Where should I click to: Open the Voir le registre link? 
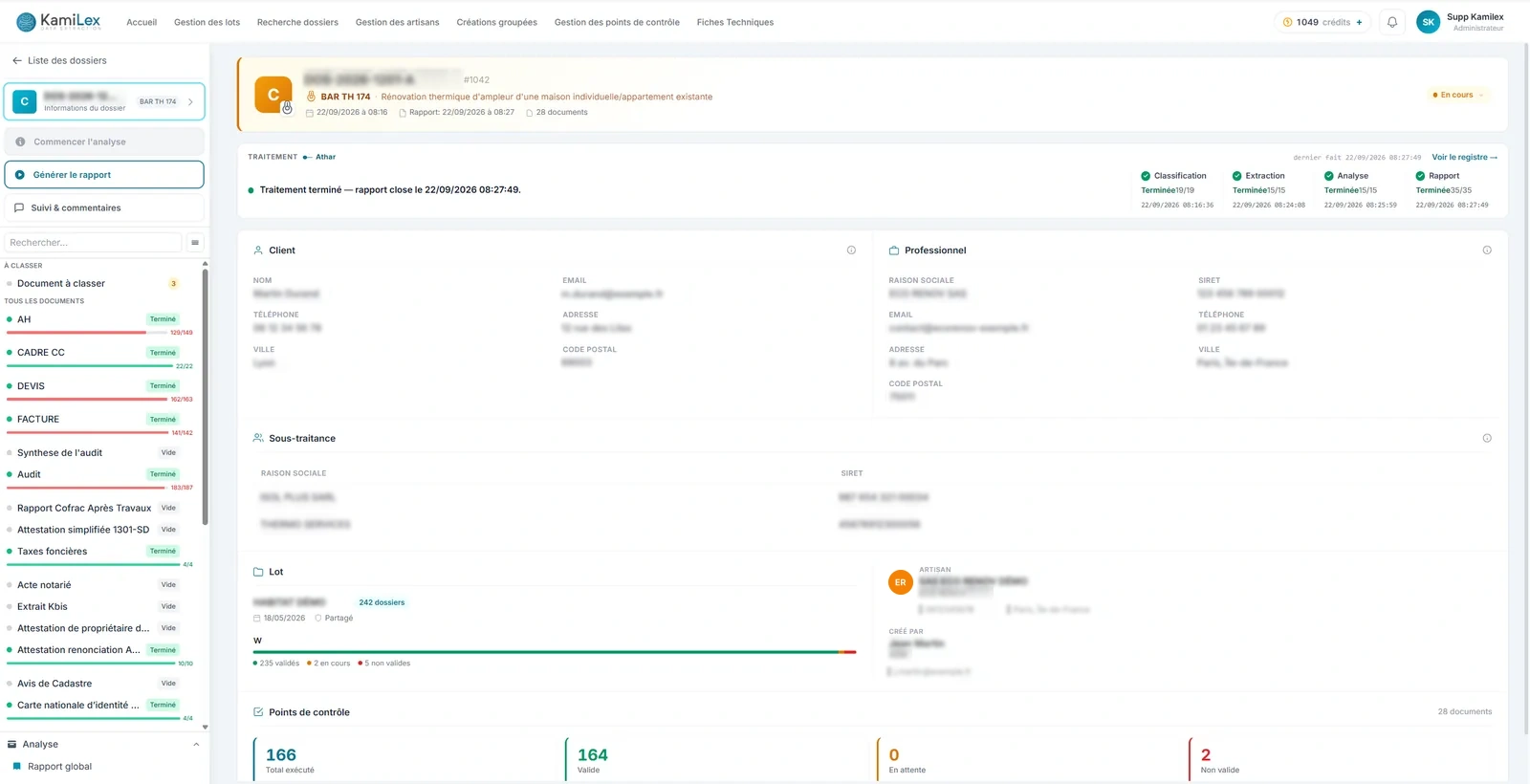pyautogui.click(x=1464, y=157)
